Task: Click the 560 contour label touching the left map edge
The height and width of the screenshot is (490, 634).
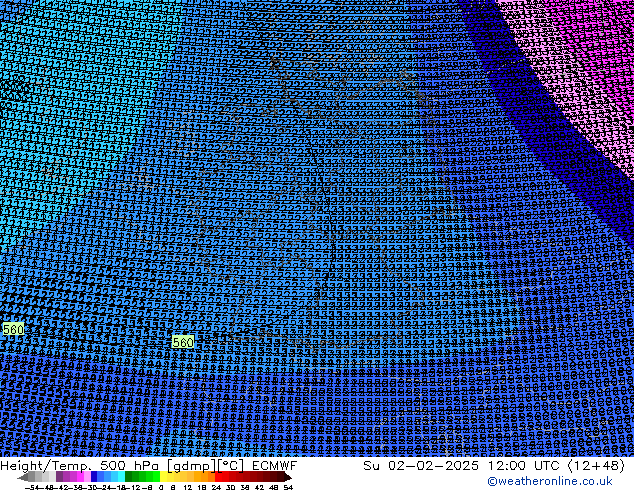Action: click(x=13, y=329)
